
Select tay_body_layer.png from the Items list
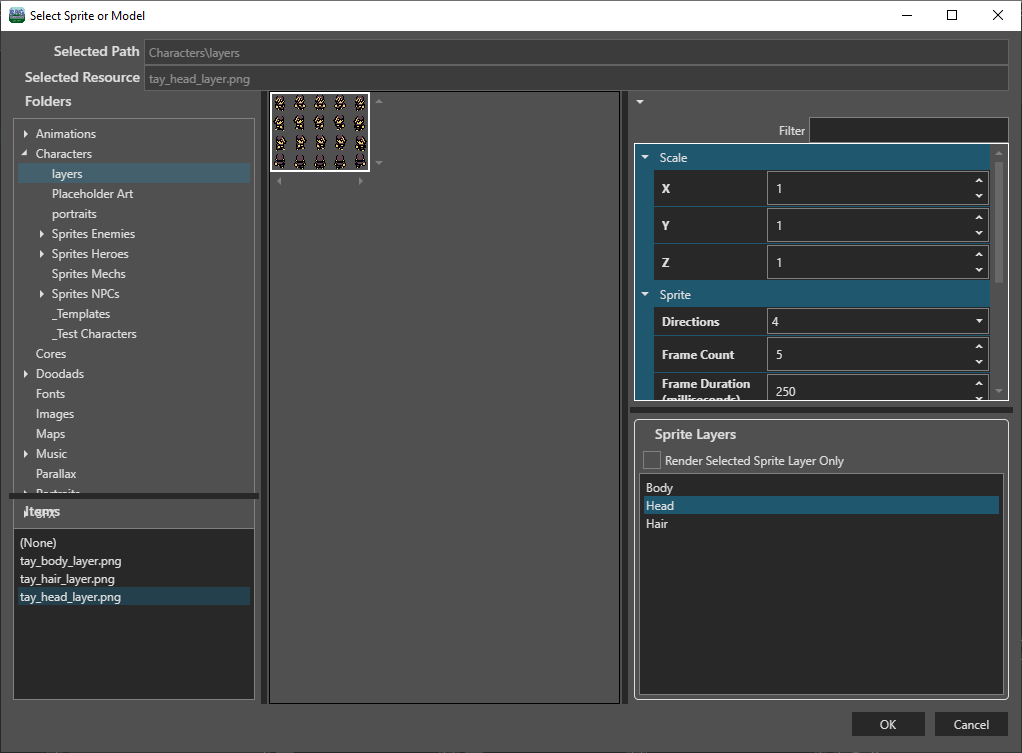click(71, 561)
